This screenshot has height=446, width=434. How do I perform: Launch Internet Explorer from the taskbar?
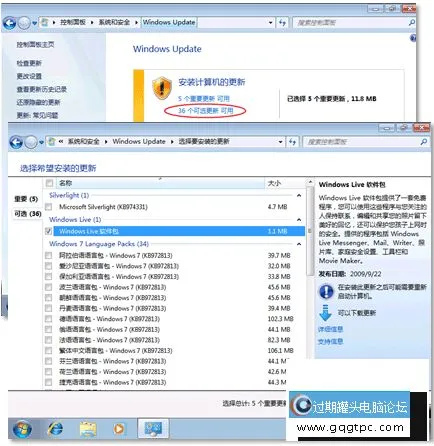click(55, 429)
